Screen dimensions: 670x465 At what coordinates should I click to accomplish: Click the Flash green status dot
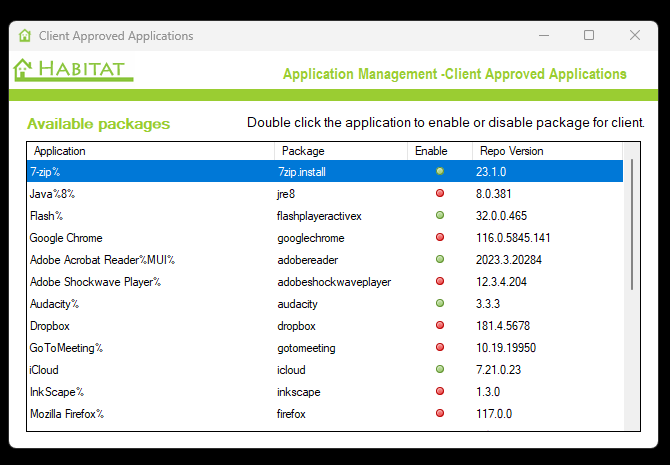click(439, 215)
